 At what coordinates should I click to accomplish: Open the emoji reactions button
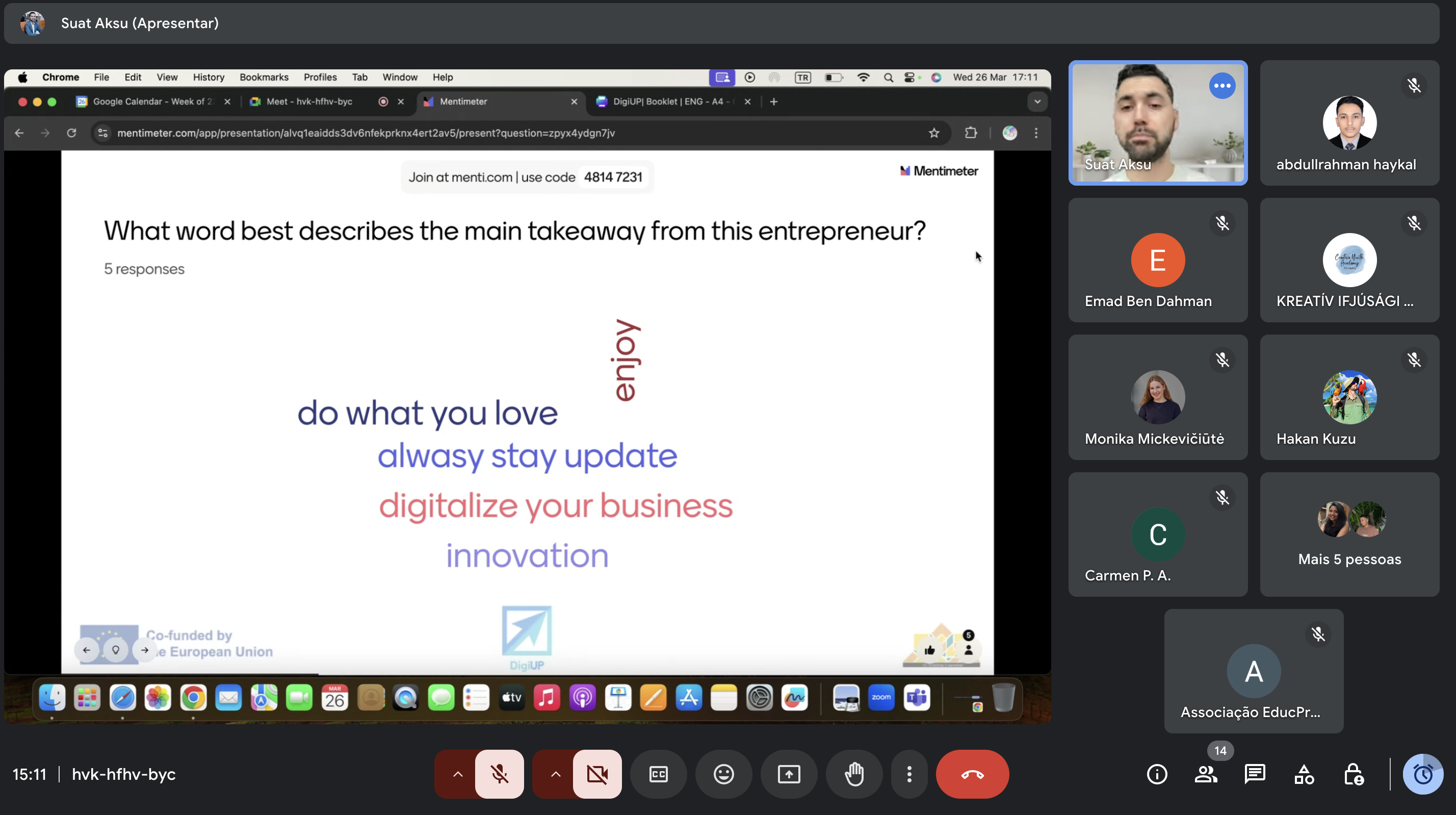(x=723, y=774)
